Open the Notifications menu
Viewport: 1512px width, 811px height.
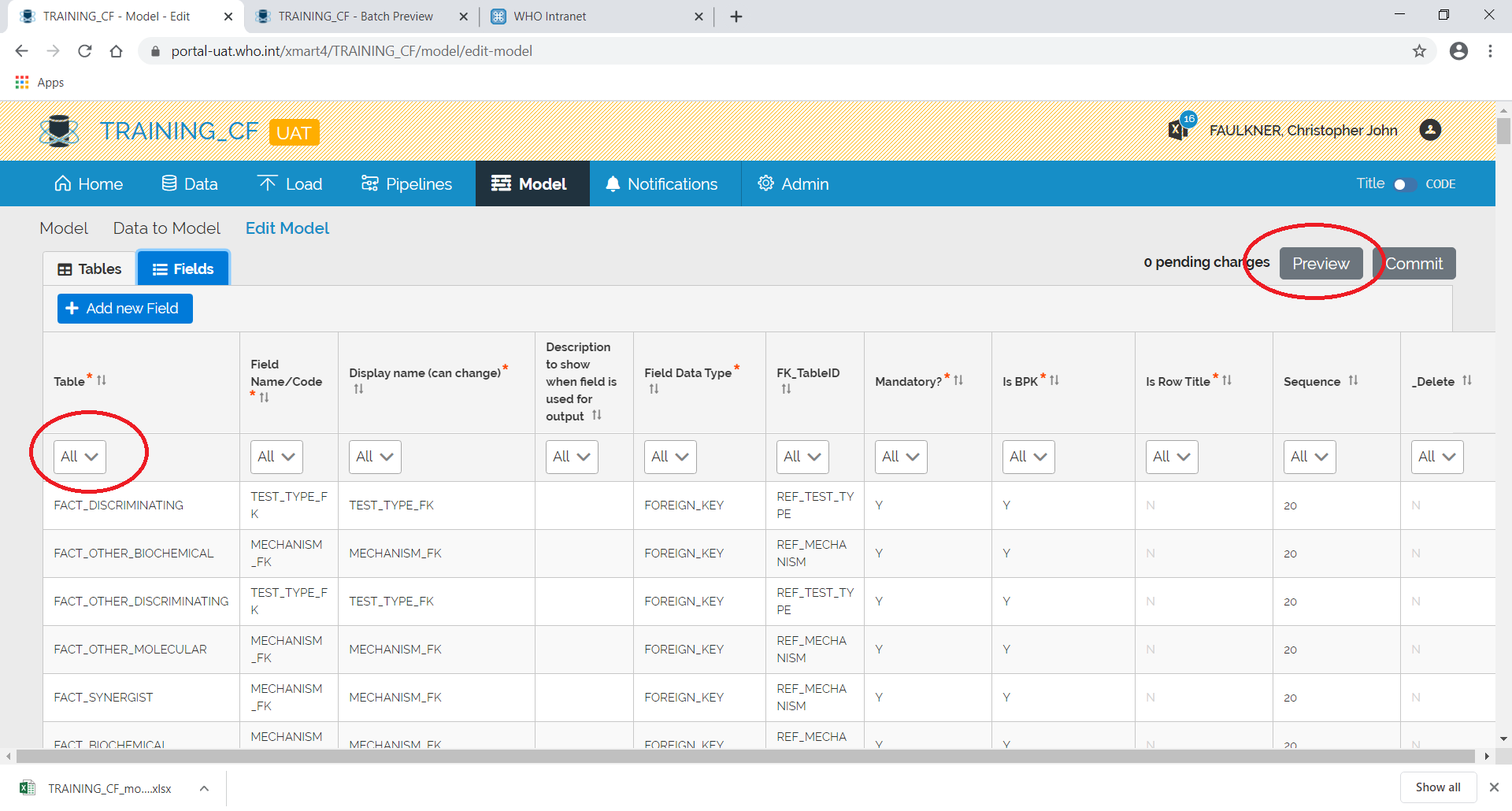tap(661, 184)
